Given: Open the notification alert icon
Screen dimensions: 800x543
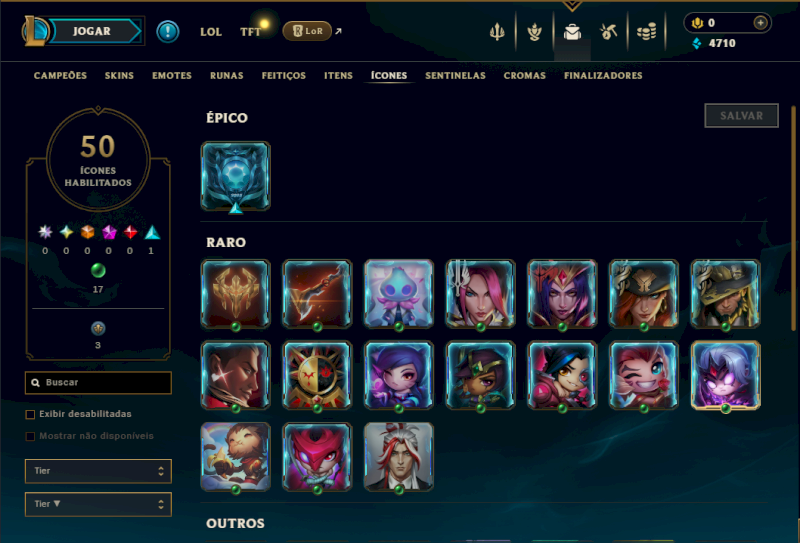Looking at the screenshot, I should point(167,32).
